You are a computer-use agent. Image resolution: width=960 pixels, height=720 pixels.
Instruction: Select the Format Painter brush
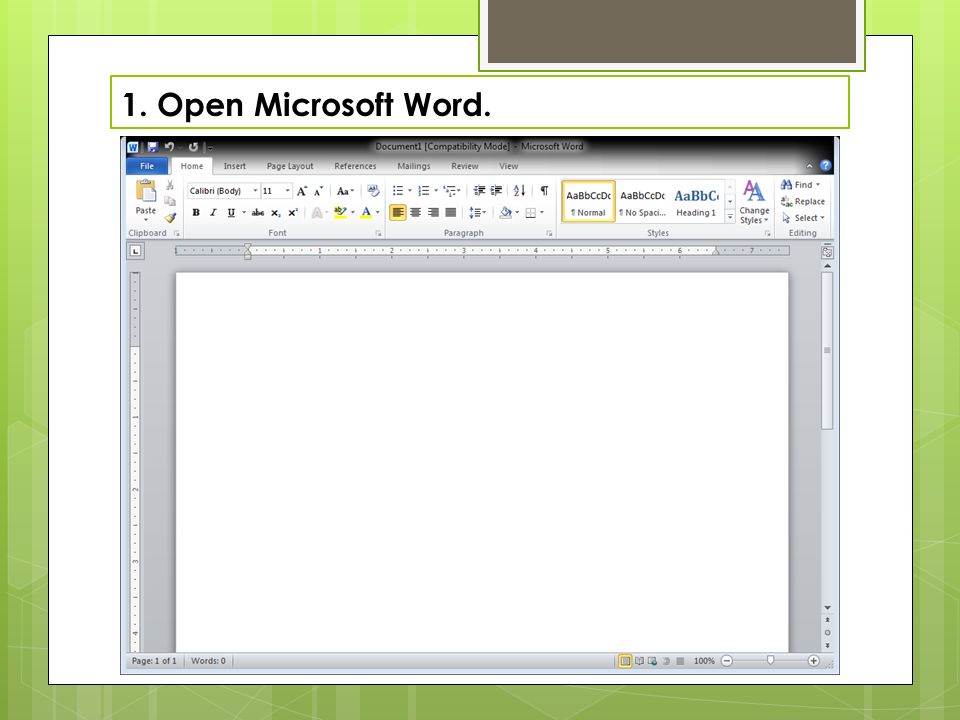(x=170, y=217)
